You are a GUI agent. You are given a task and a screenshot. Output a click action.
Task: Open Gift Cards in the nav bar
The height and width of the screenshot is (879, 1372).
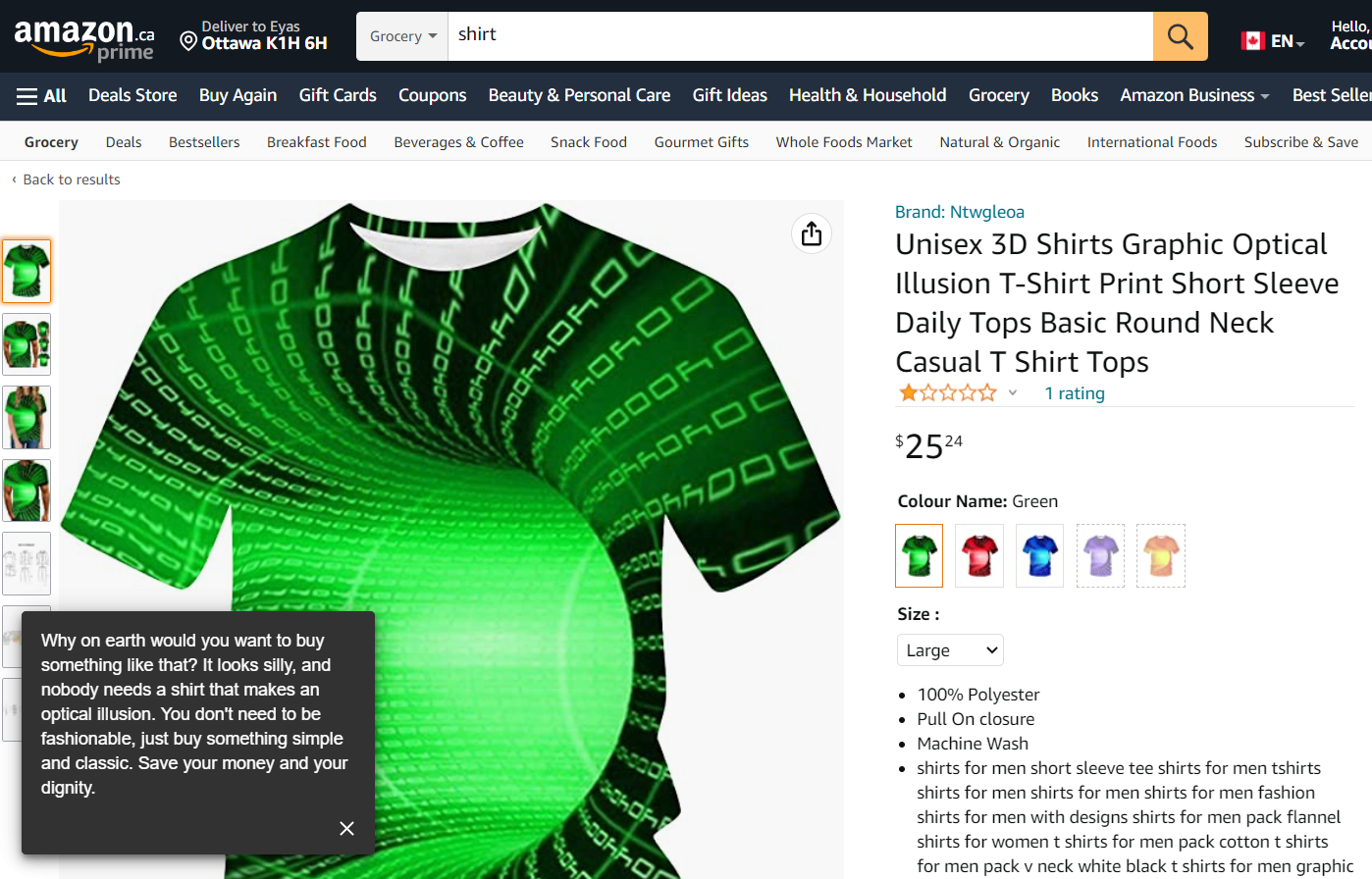(338, 95)
